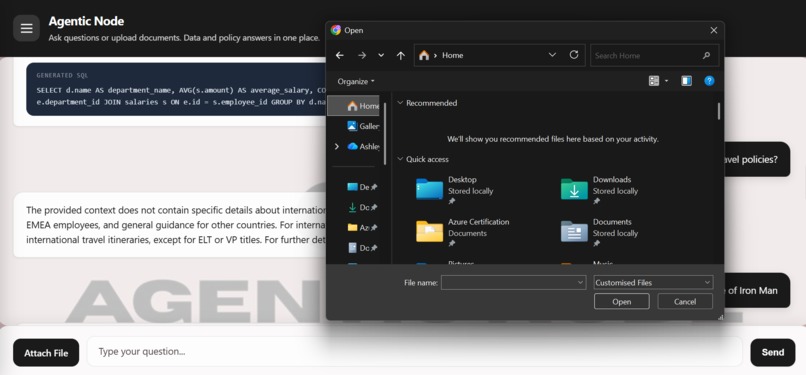This screenshot has height=375, width=806.
Task: Click the File name input box
Action: pos(509,283)
